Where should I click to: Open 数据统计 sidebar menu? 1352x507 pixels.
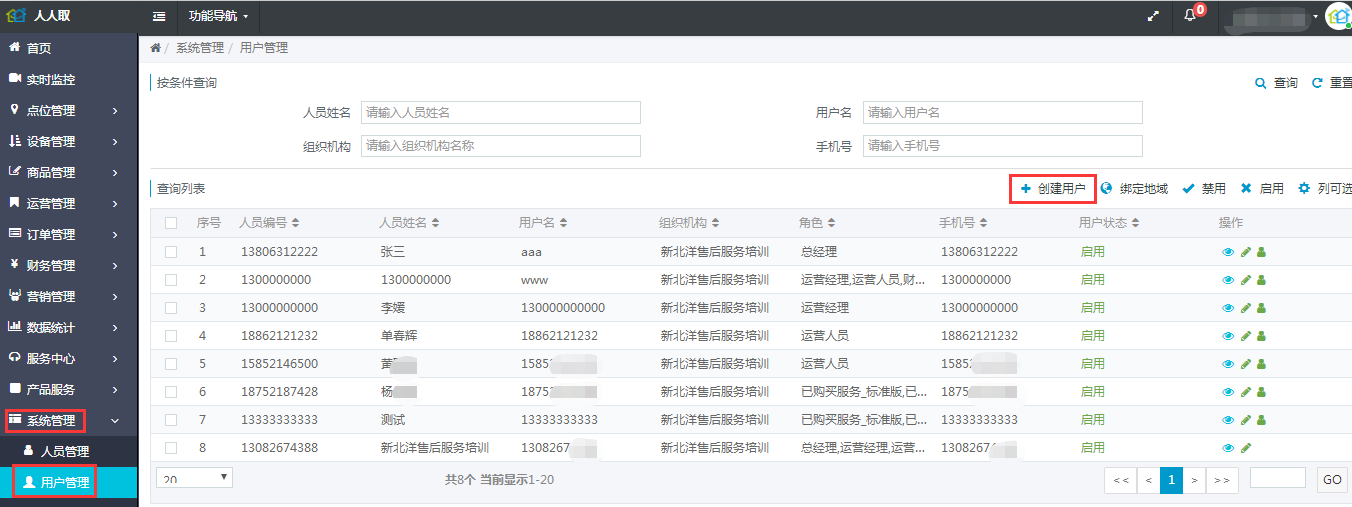[69, 327]
